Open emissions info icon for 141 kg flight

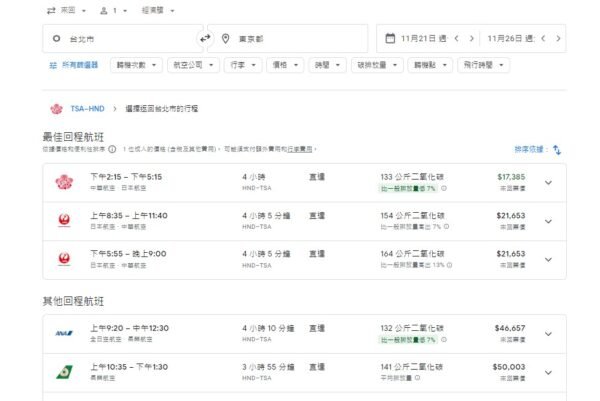417,378
